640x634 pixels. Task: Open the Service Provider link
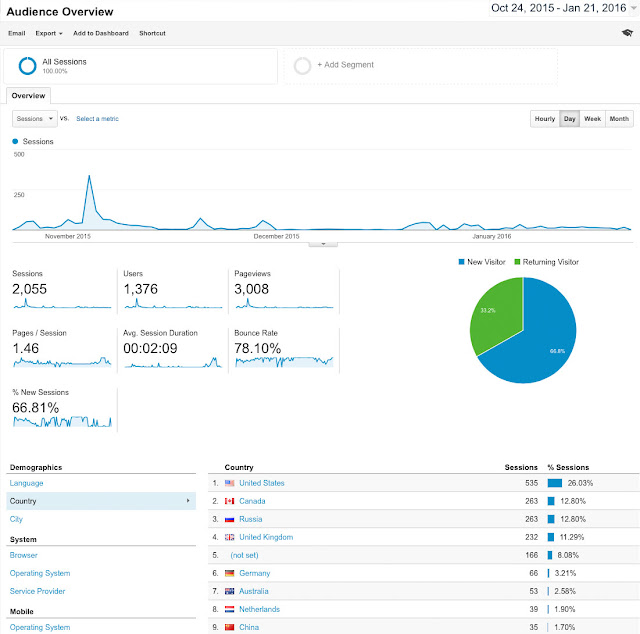coord(38,591)
